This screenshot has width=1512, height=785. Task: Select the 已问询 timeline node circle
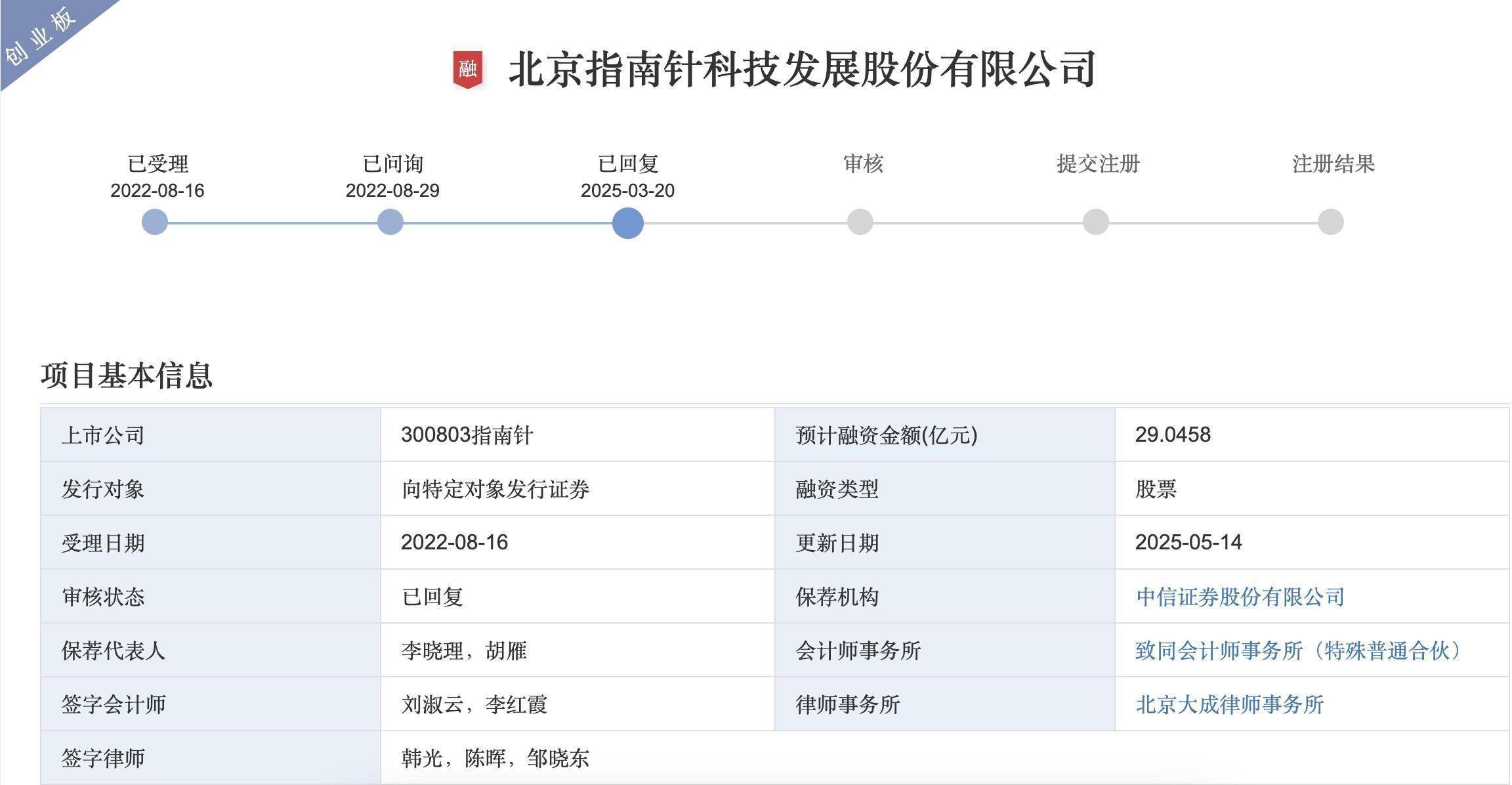(390, 222)
